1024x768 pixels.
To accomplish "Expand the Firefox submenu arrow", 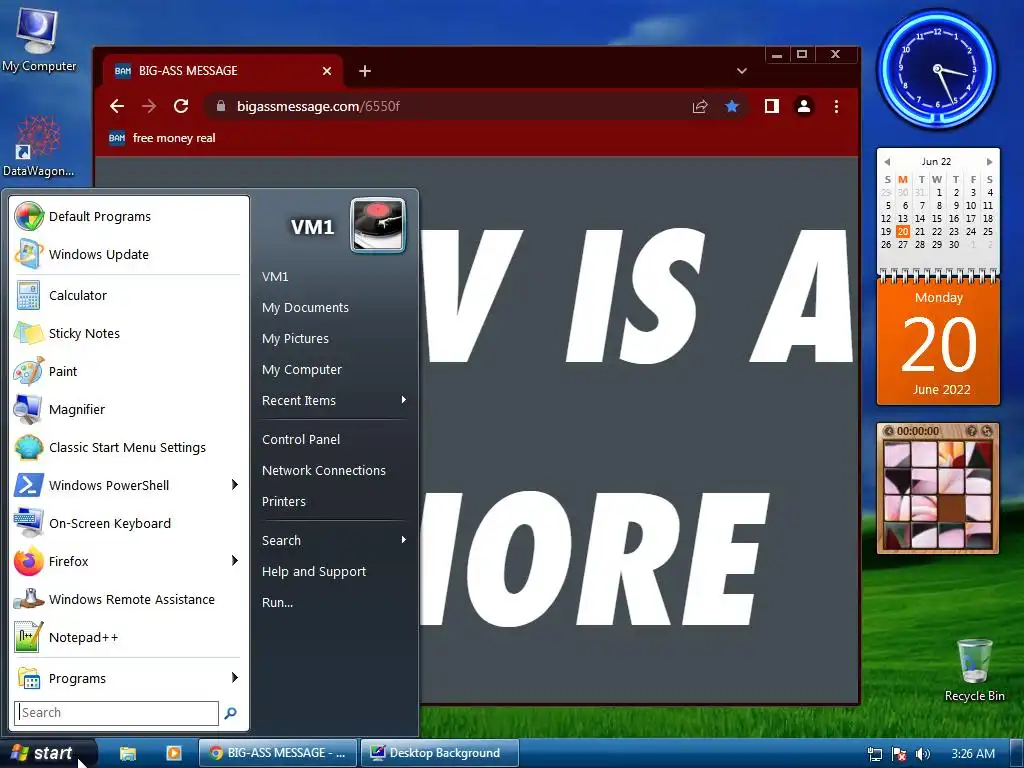I will pyautogui.click(x=234, y=560).
